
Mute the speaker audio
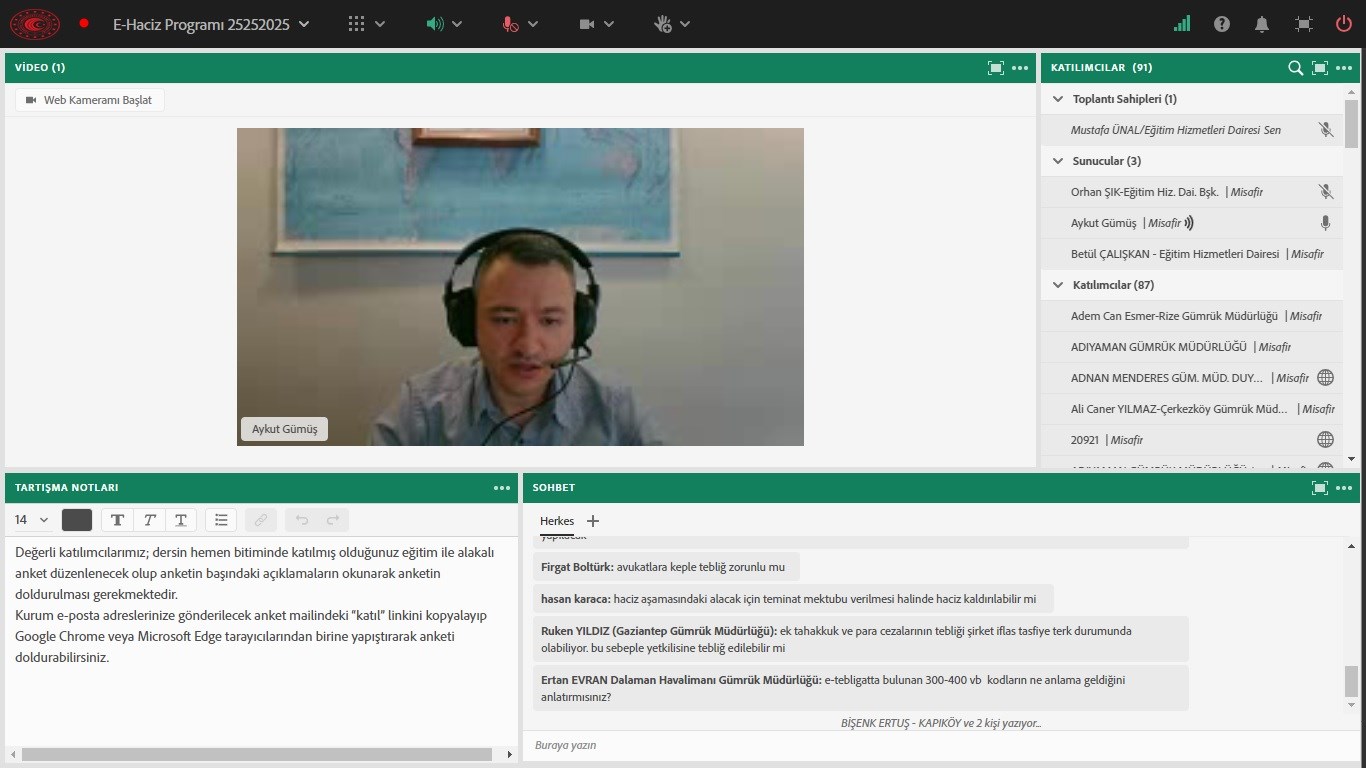pos(435,24)
